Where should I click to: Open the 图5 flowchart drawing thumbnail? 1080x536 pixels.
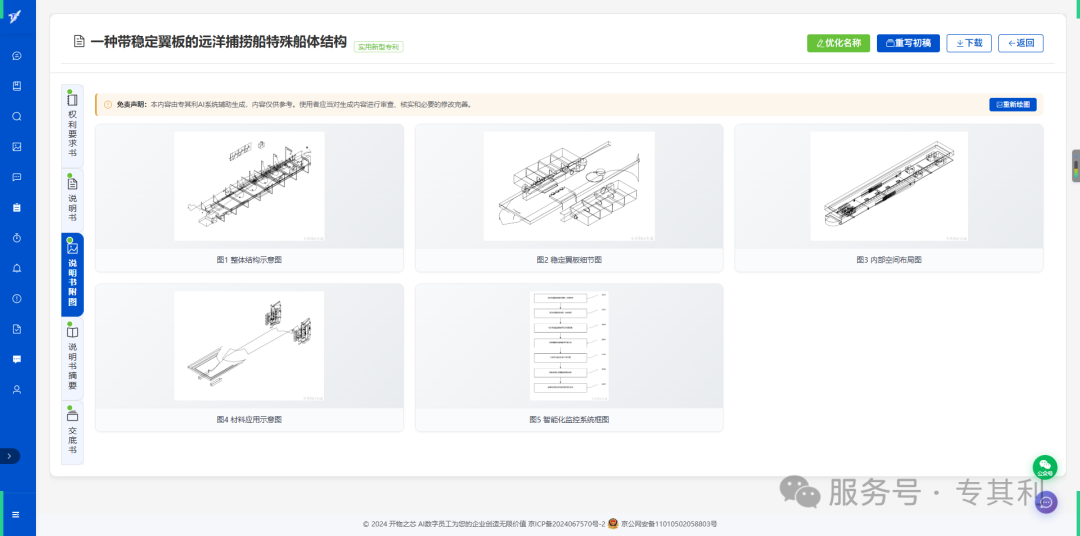[569, 346]
